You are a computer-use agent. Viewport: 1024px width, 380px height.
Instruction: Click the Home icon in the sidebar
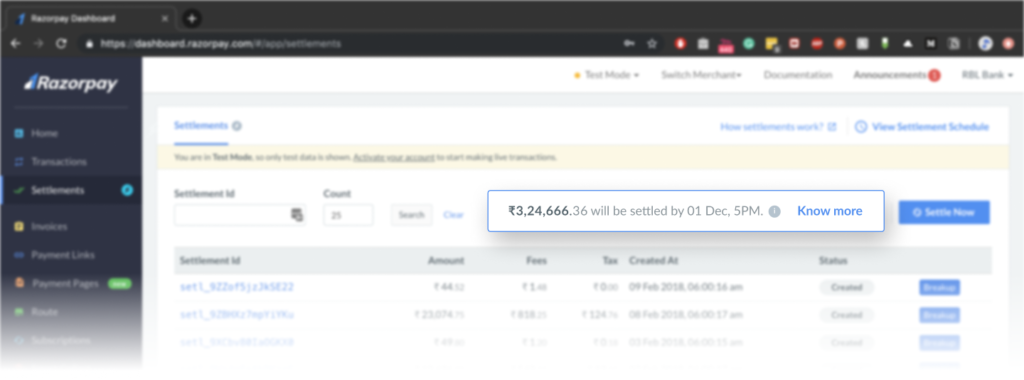click(x=19, y=133)
